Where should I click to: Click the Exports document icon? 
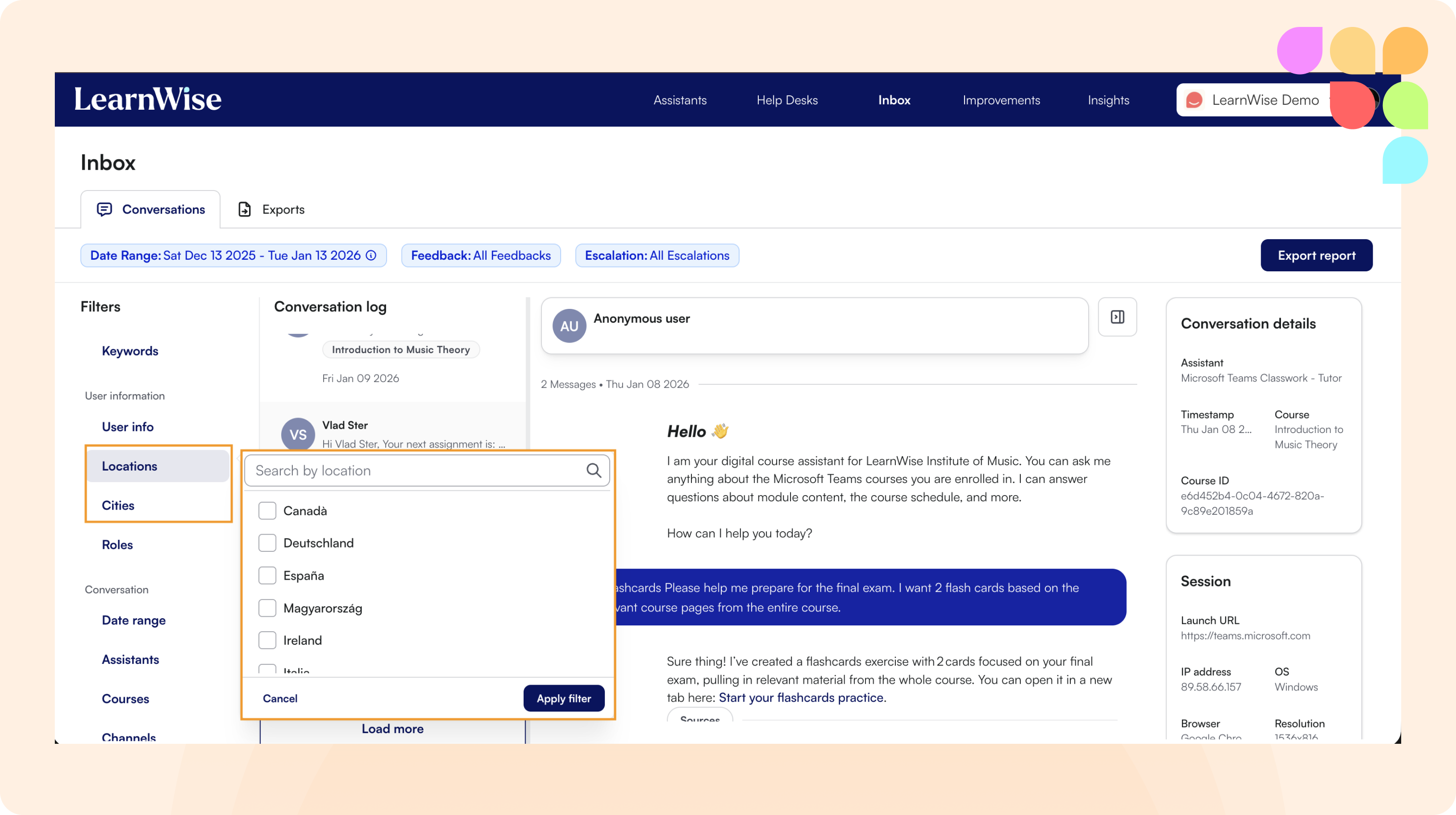coord(244,210)
